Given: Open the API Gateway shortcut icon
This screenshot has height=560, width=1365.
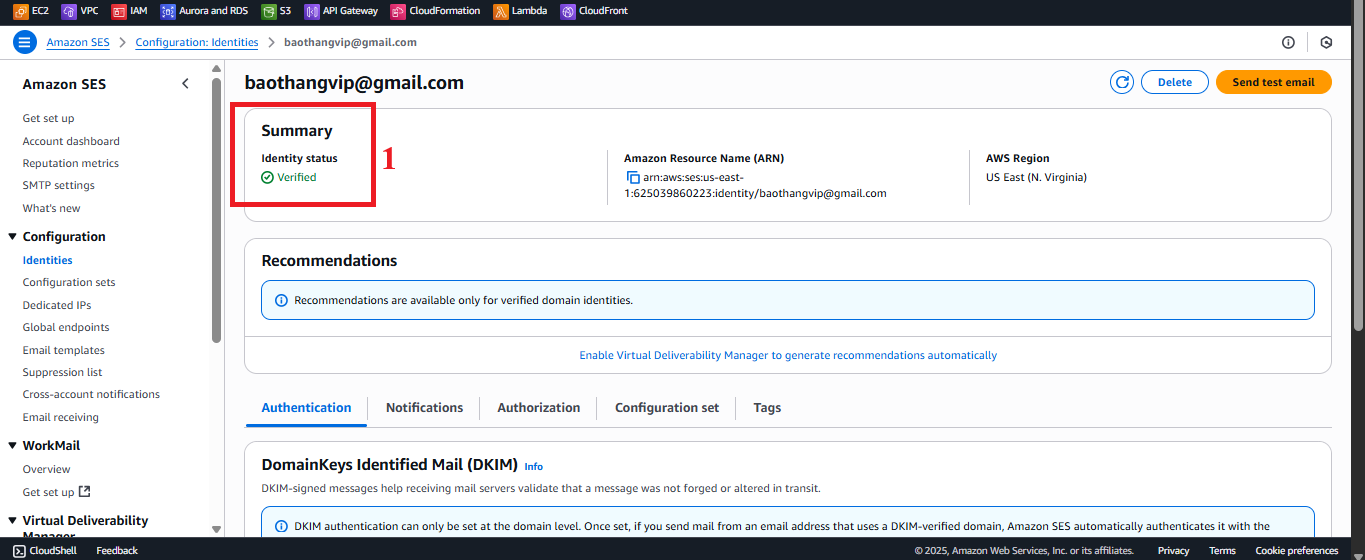Looking at the screenshot, I should click(x=311, y=11).
